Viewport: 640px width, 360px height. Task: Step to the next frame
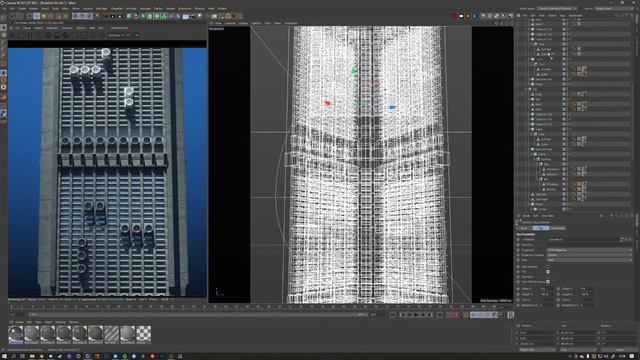(x=423, y=315)
